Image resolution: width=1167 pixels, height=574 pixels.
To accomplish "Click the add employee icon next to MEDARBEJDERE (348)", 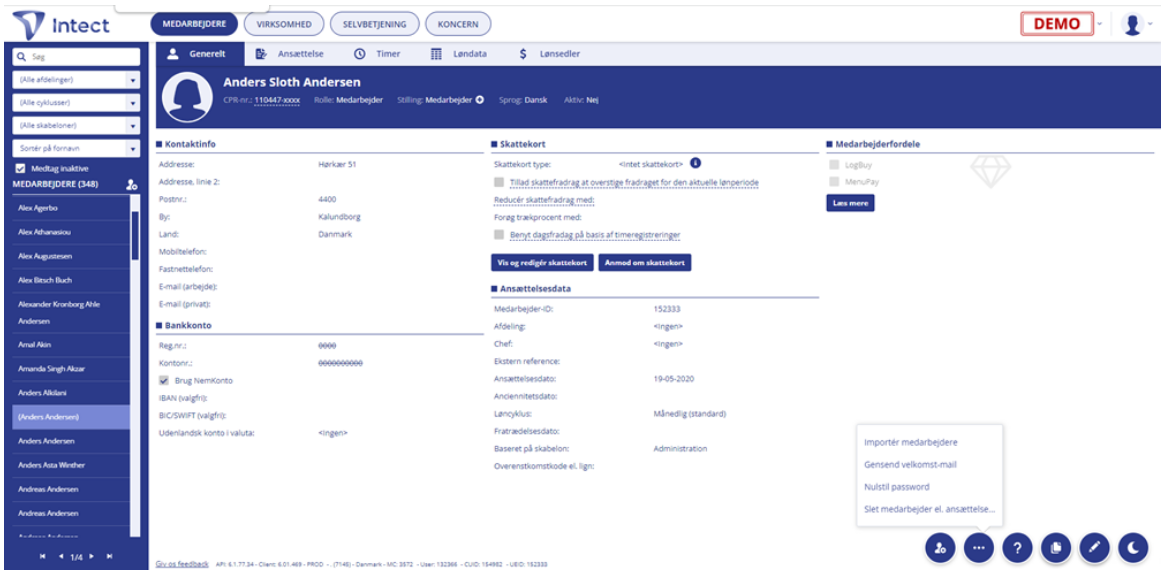I will tap(132, 184).
